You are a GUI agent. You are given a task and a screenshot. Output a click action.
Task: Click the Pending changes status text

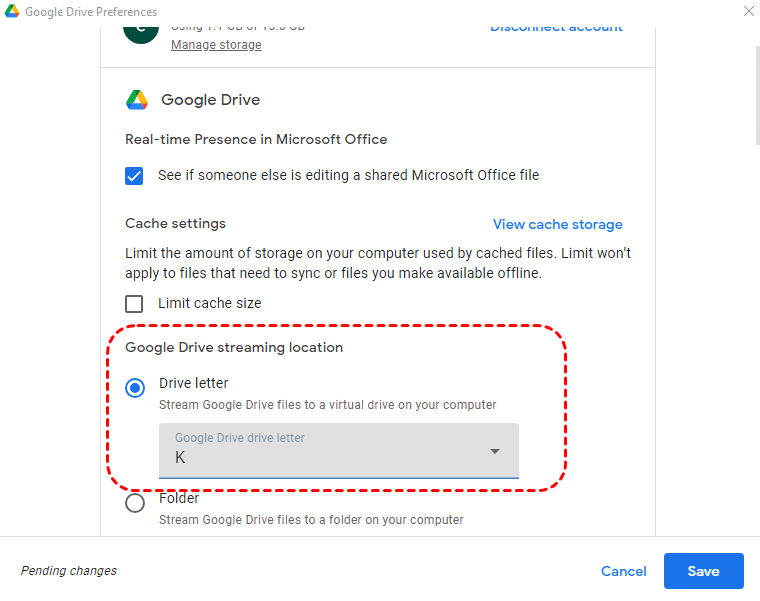(x=69, y=571)
